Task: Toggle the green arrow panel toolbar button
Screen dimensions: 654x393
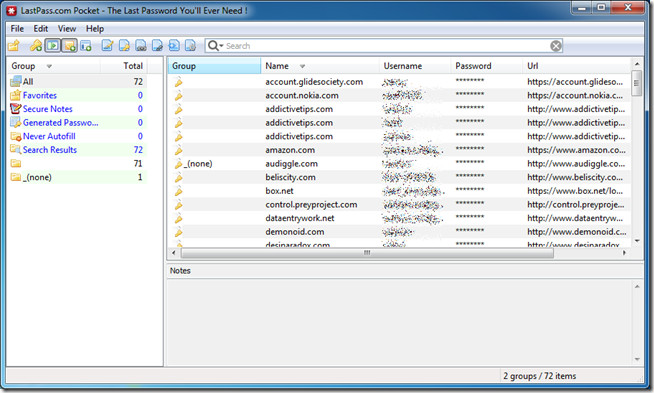Action: 53,45
